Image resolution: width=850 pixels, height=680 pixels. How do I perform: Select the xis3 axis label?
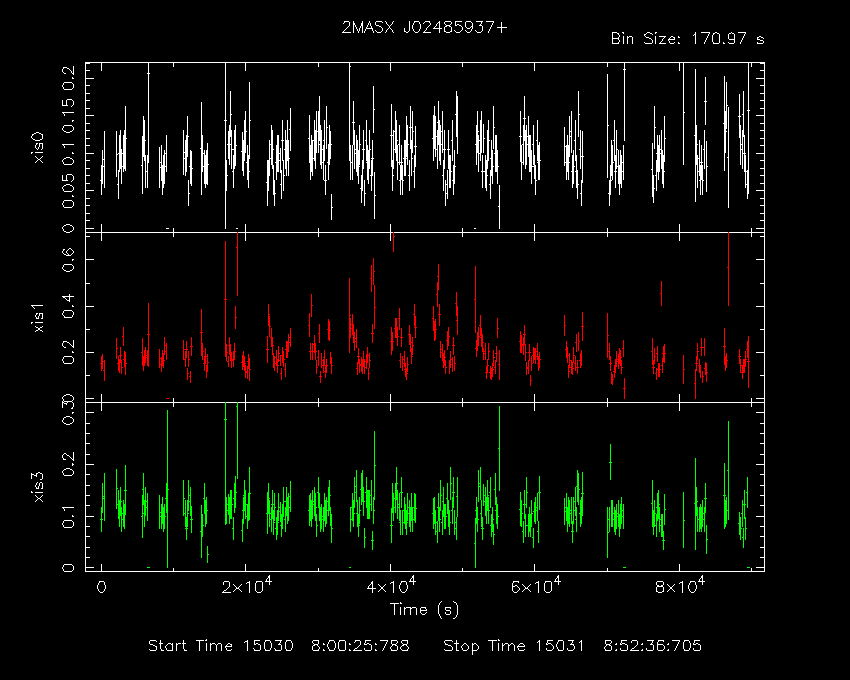tap(38, 487)
